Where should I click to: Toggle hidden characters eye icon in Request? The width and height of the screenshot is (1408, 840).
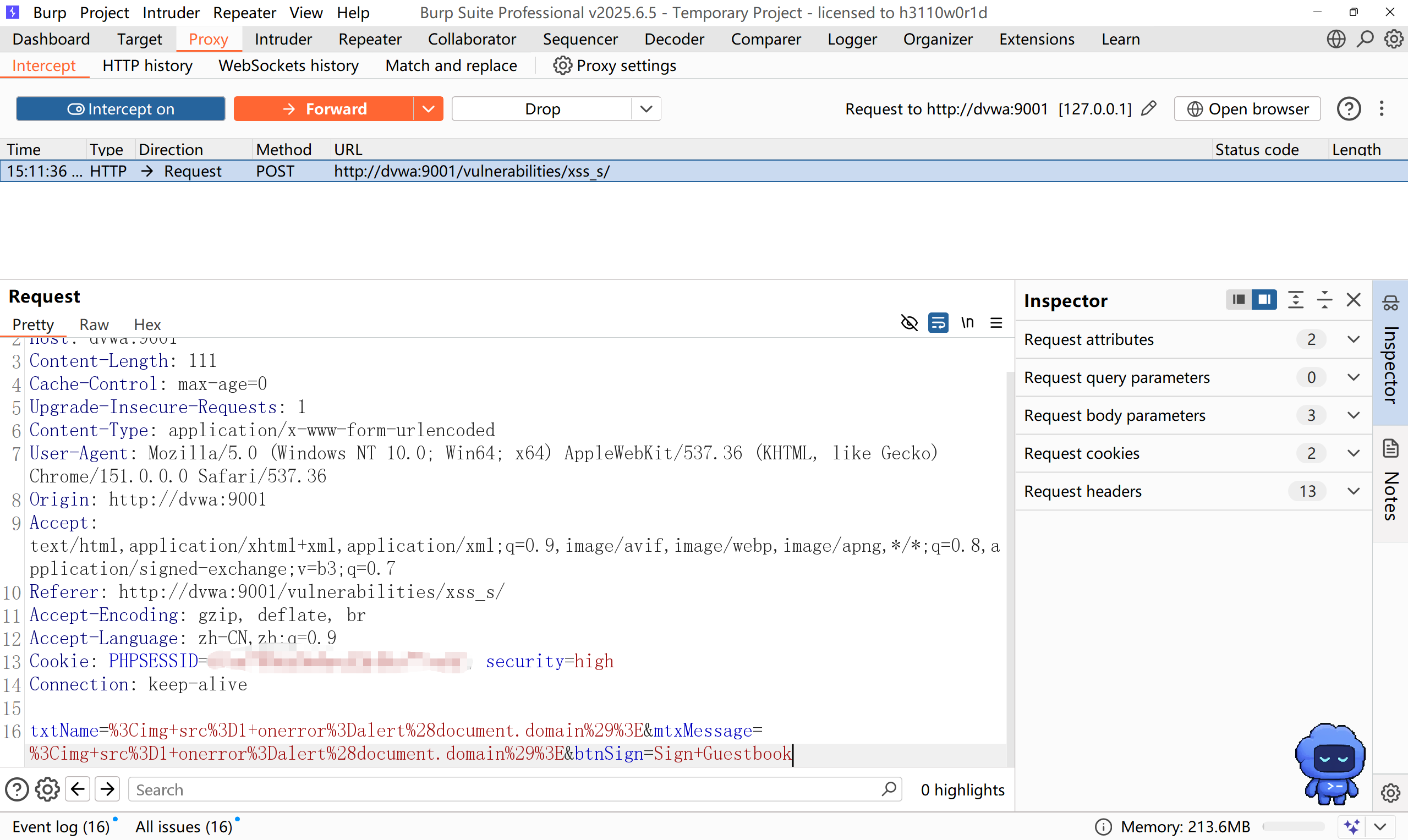909,323
